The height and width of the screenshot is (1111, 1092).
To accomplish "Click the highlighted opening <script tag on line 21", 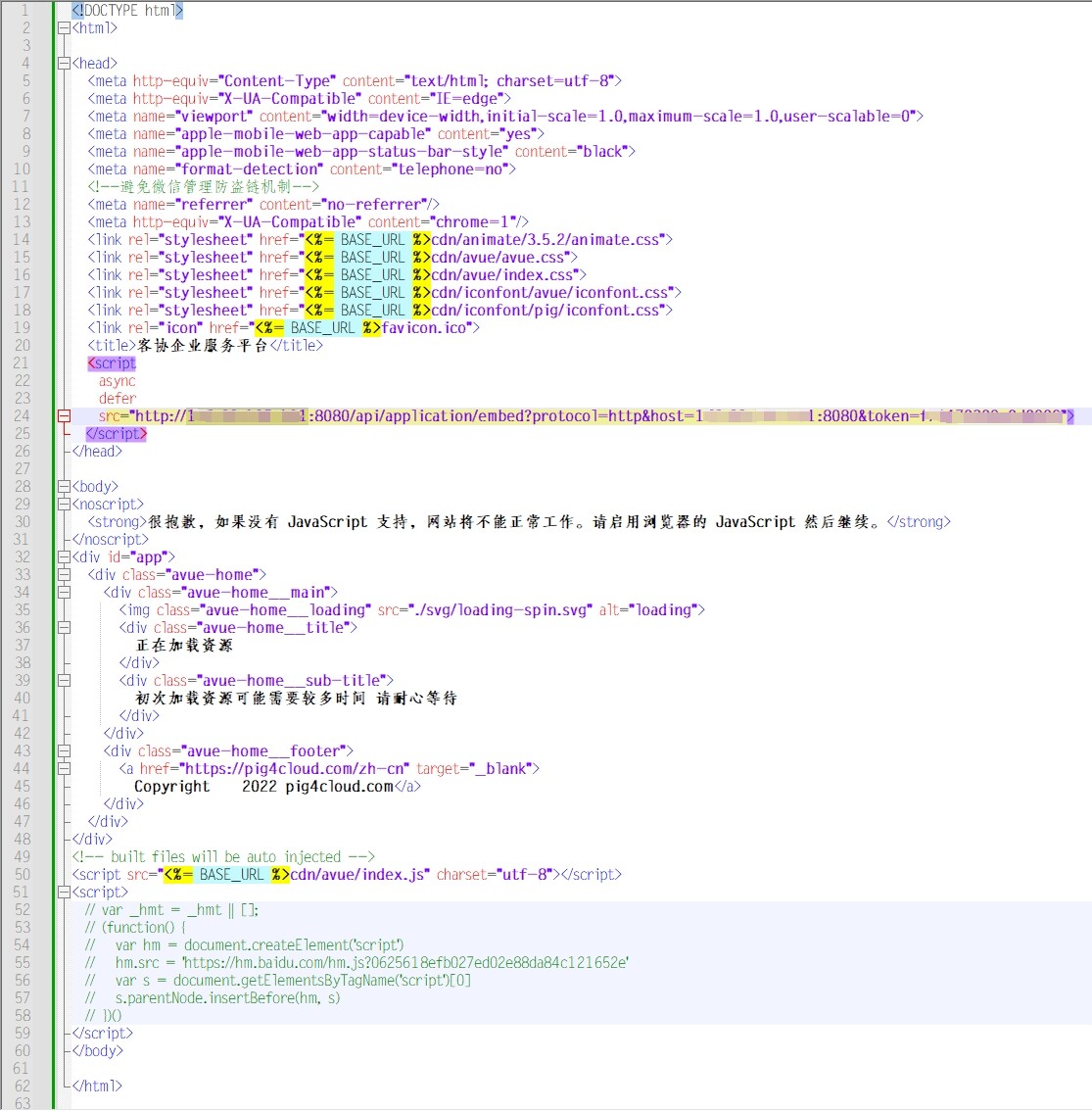I will (112, 363).
